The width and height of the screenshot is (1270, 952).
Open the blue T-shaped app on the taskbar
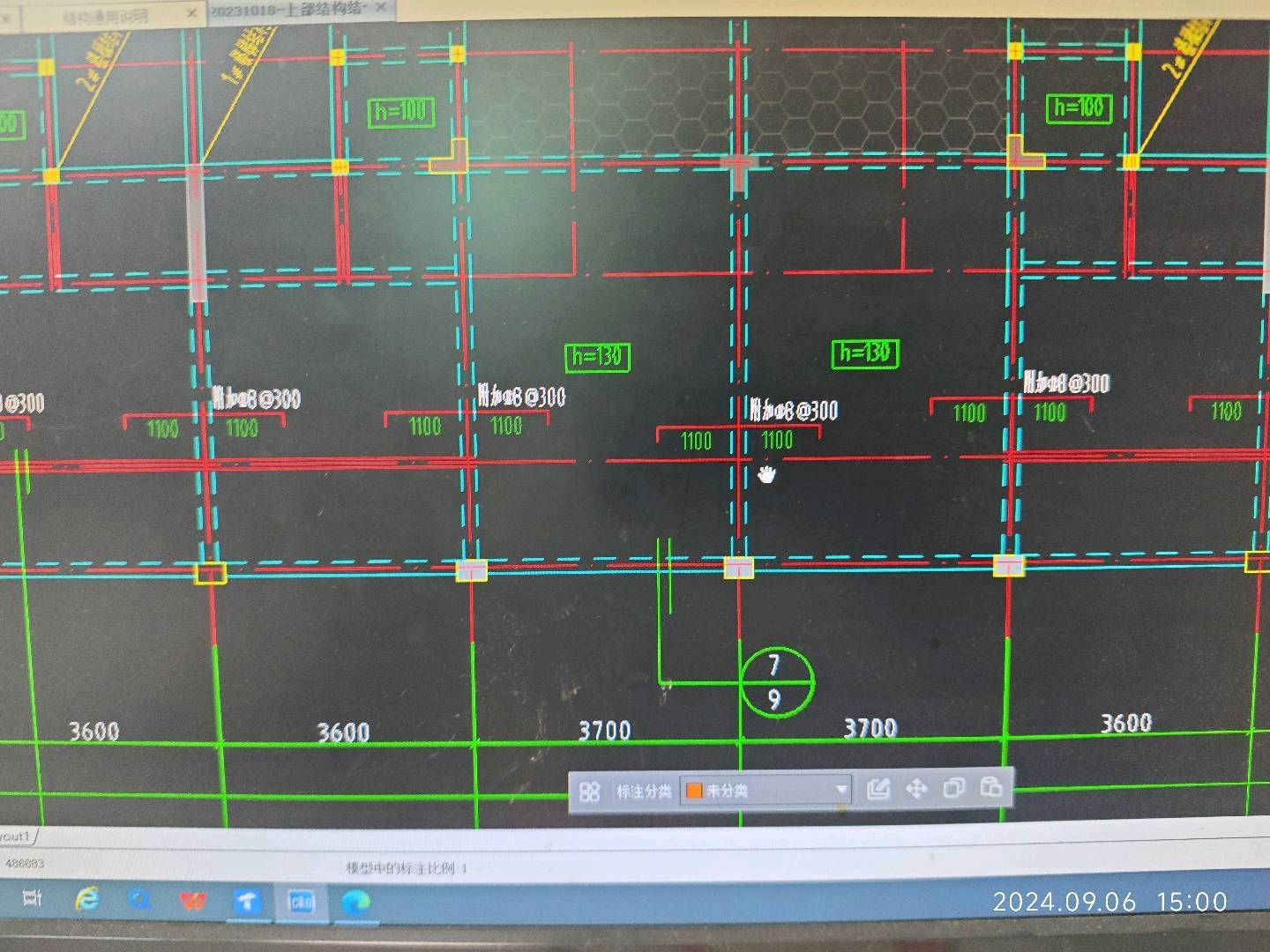click(247, 902)
